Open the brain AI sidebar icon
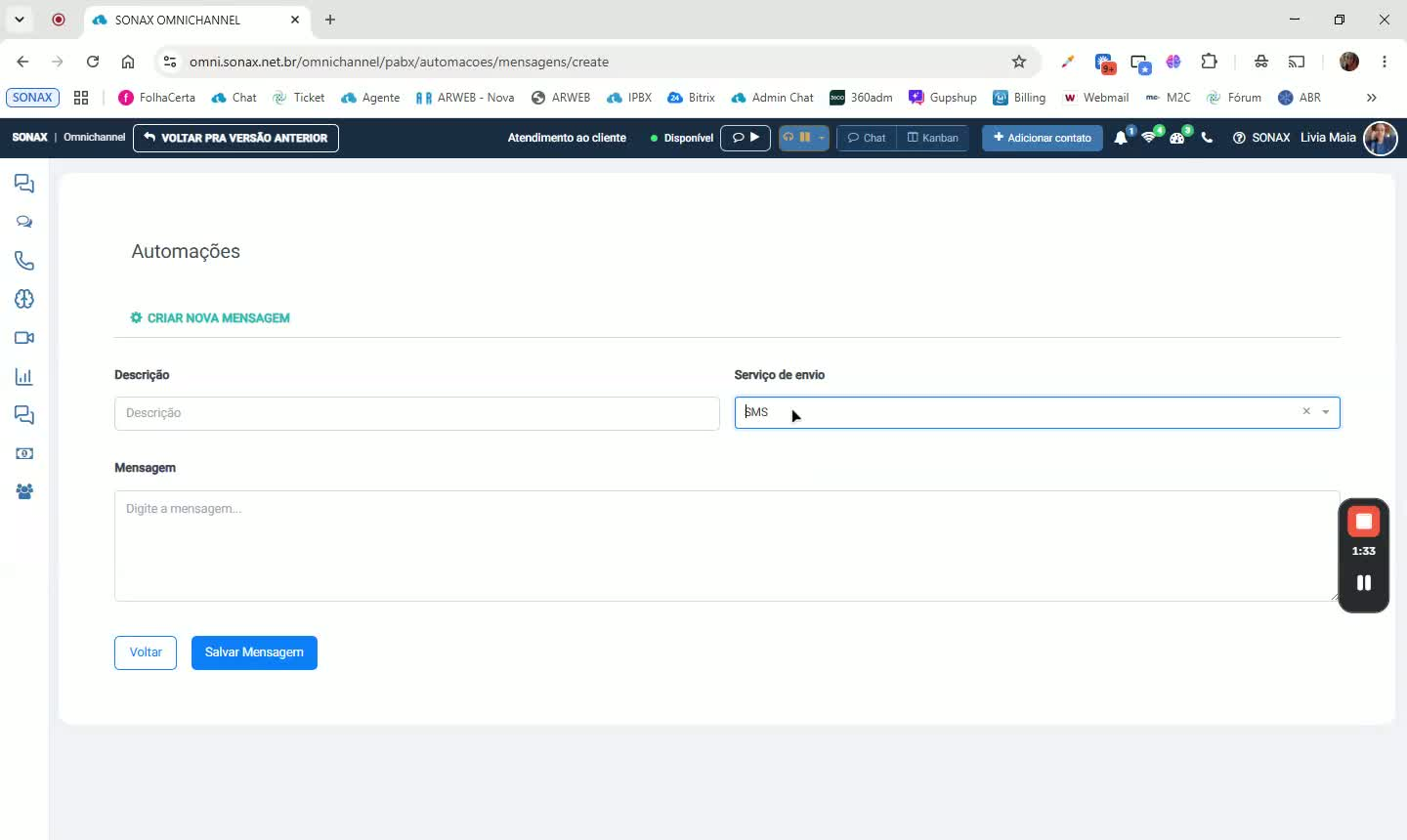 point(24,299)
